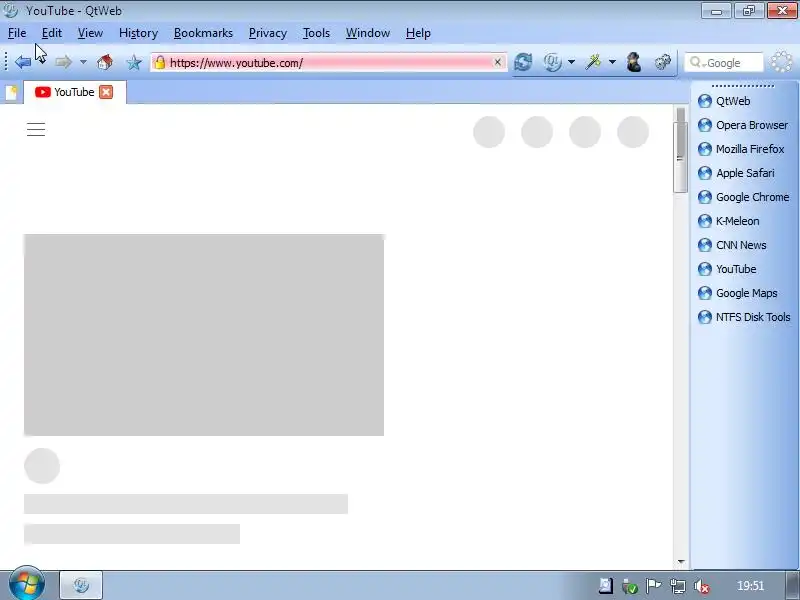
Task: Reload the page with refresh icon
Action: coord(523,62)
